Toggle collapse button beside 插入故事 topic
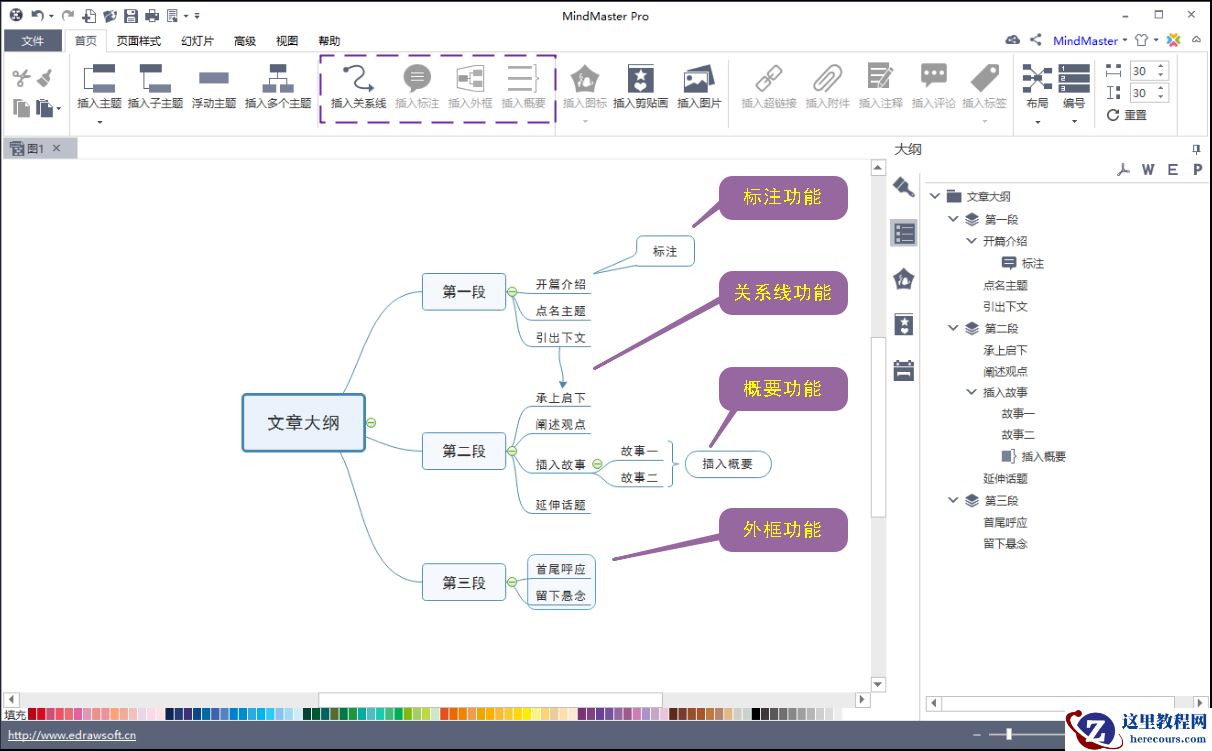The width and height of the screenshot is (1212, 751). [x=597, y=464]
